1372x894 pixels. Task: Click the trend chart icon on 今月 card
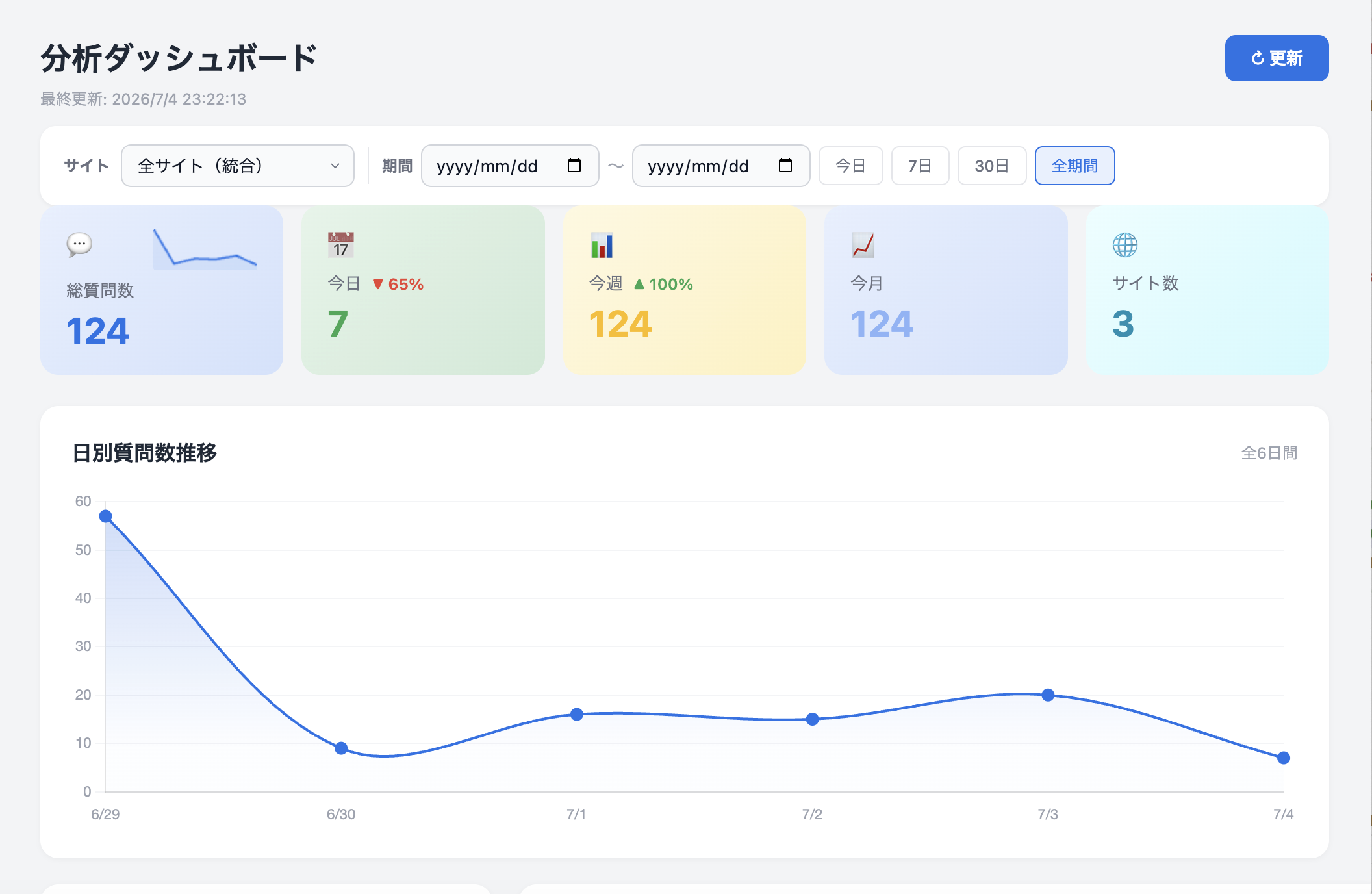pos(863,245)
